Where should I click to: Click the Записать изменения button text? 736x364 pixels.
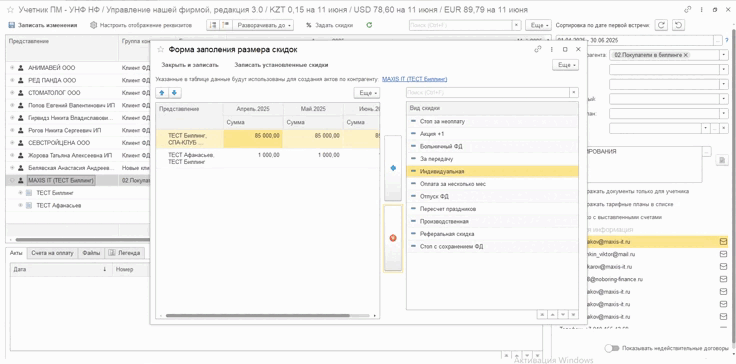coord(47,25)
